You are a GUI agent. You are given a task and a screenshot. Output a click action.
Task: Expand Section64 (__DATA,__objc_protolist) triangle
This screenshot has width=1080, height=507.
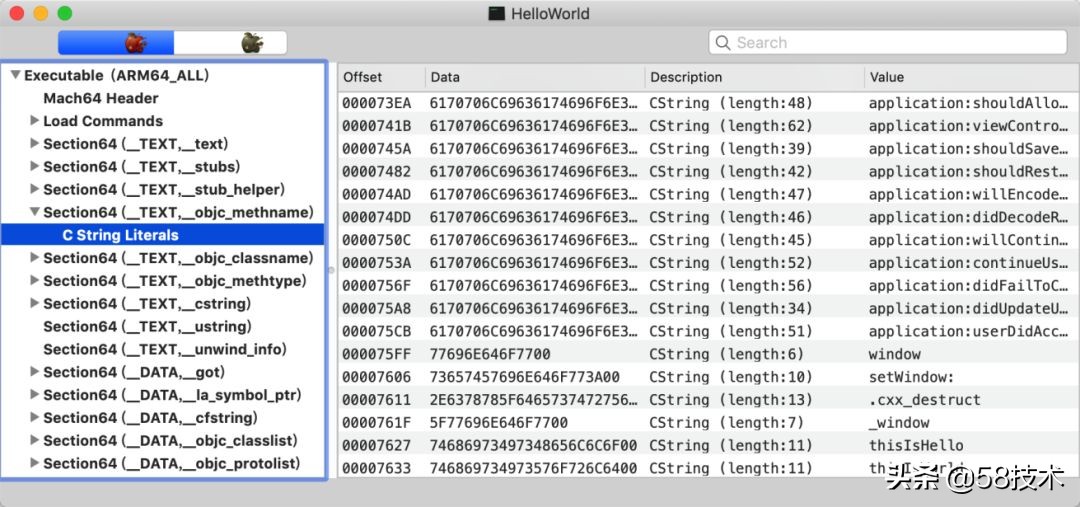point(34,463)
